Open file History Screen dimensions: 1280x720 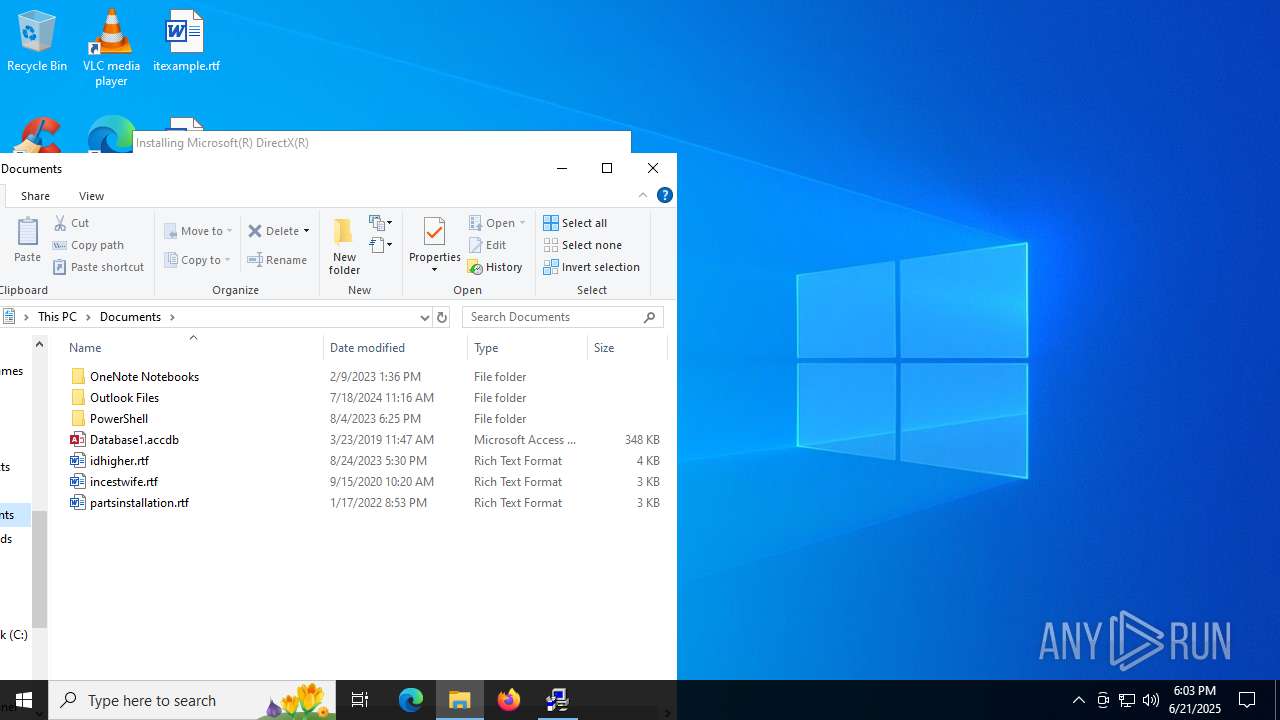(x=496, y=267)
